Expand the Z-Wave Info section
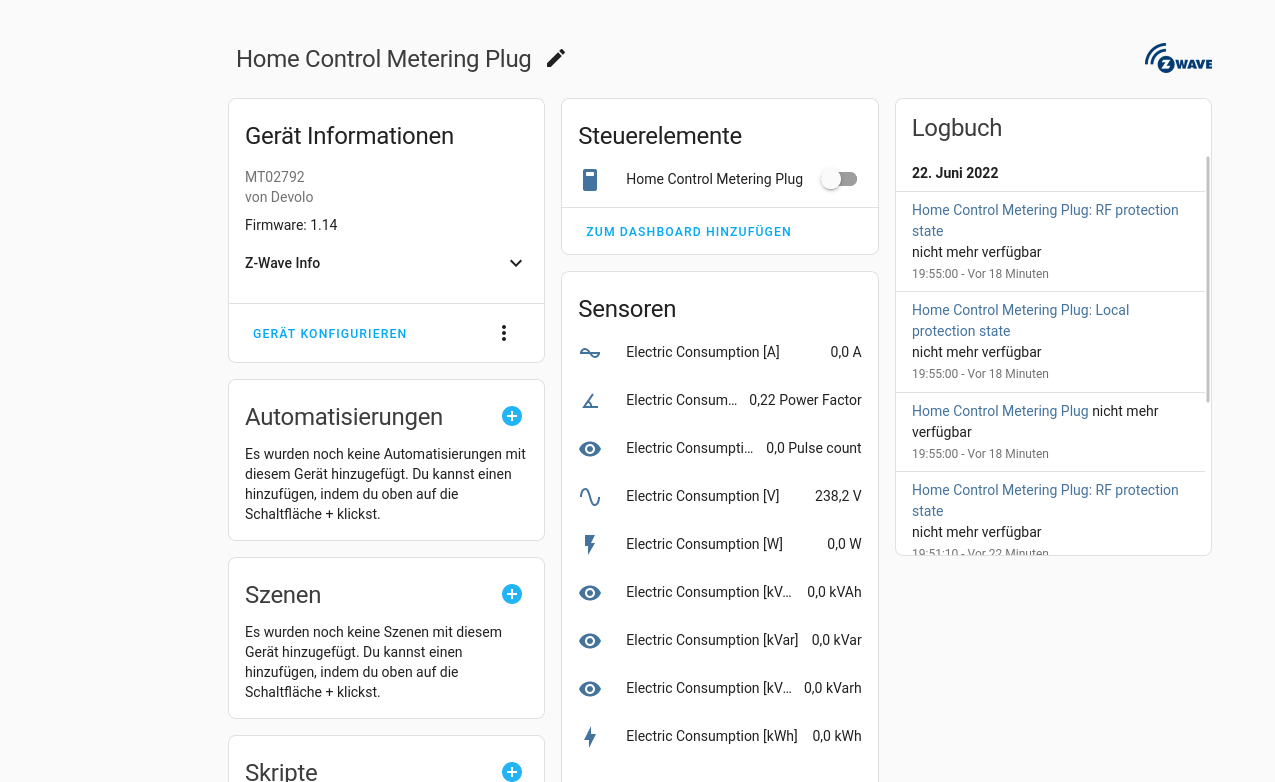Viewport: 1275px width, 782px height. pos(515,263)
